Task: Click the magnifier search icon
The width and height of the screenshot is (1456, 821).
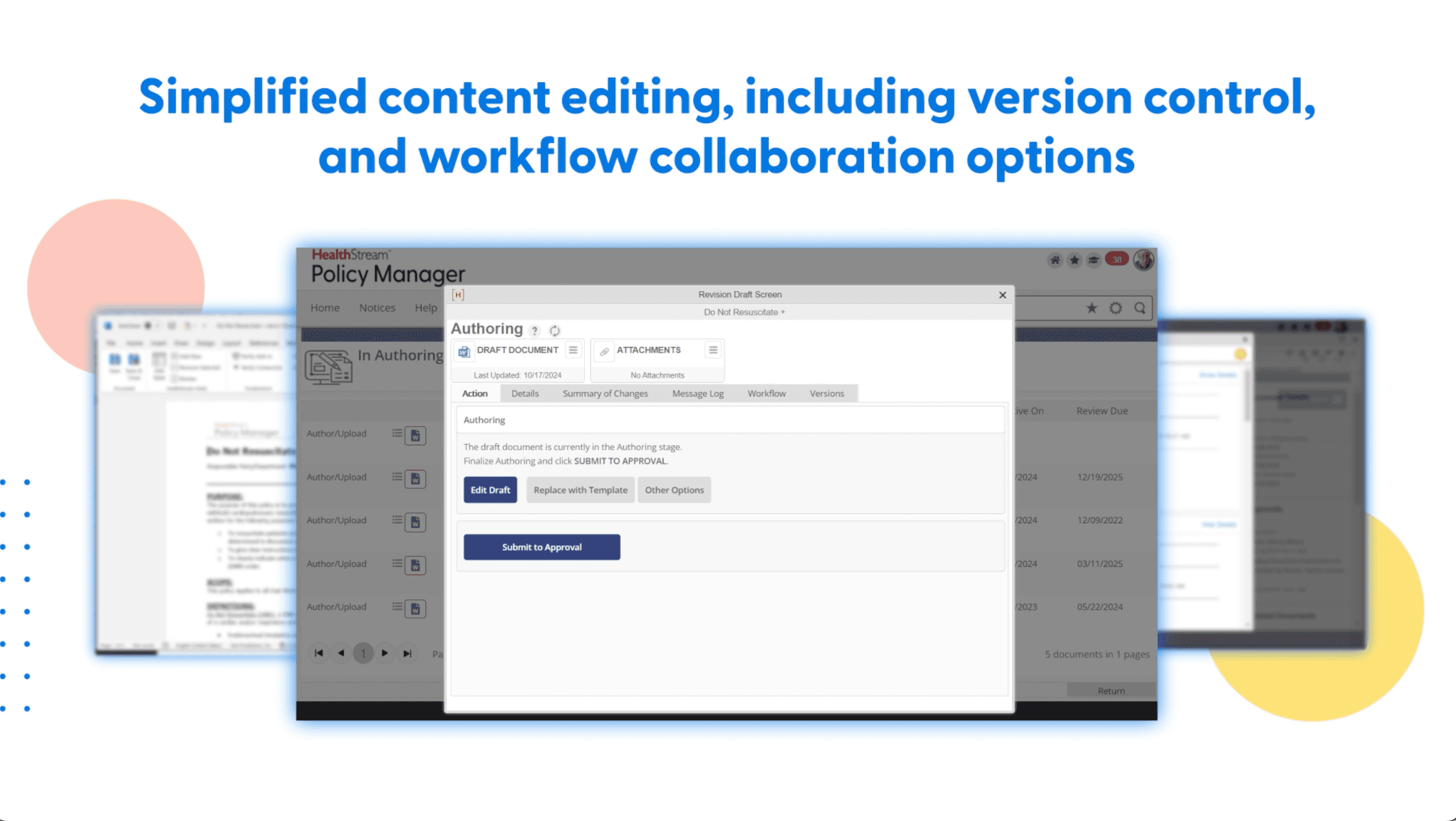Action: click(x=1140, y=308)
